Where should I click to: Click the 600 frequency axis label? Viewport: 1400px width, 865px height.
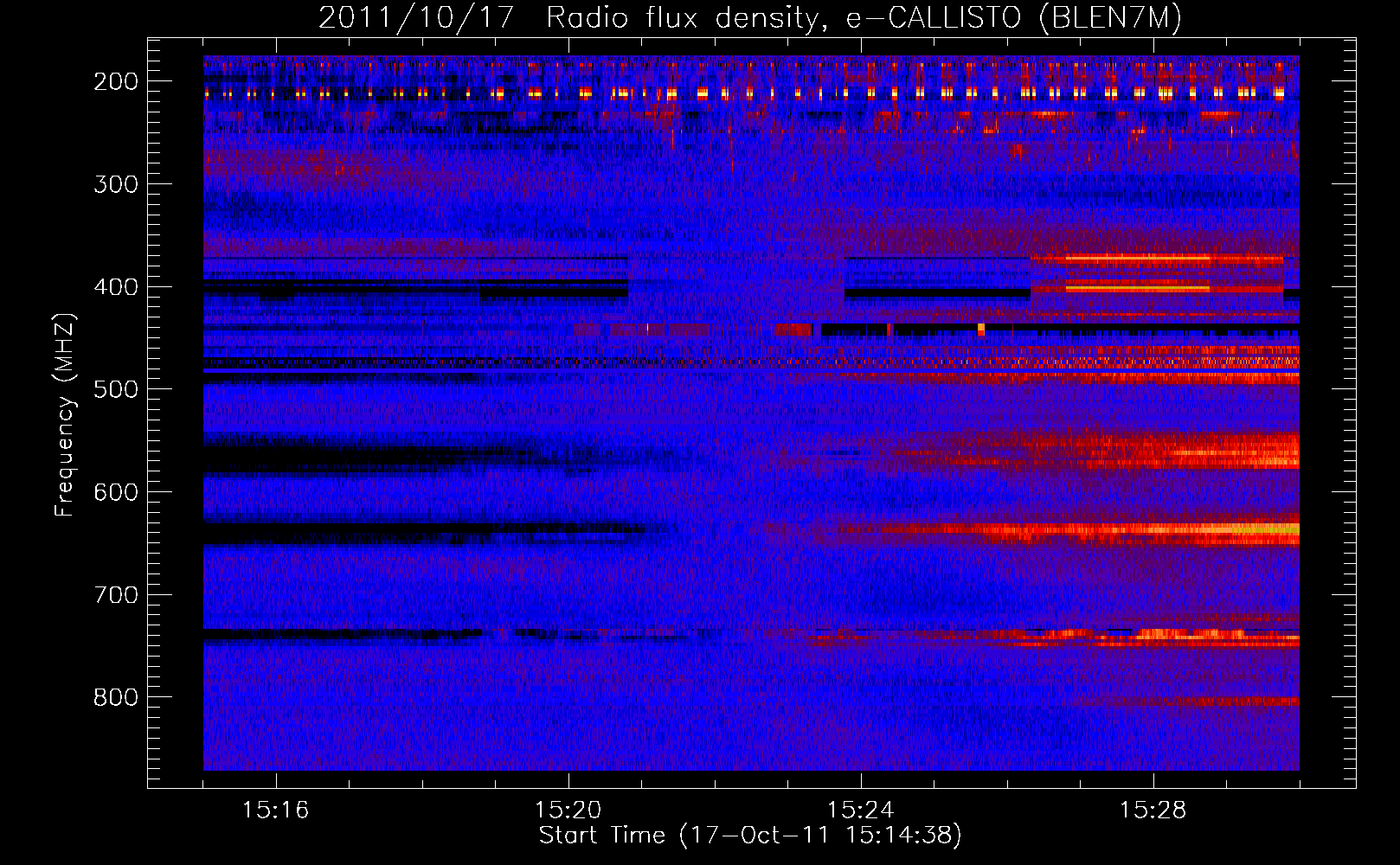point(116,492)
